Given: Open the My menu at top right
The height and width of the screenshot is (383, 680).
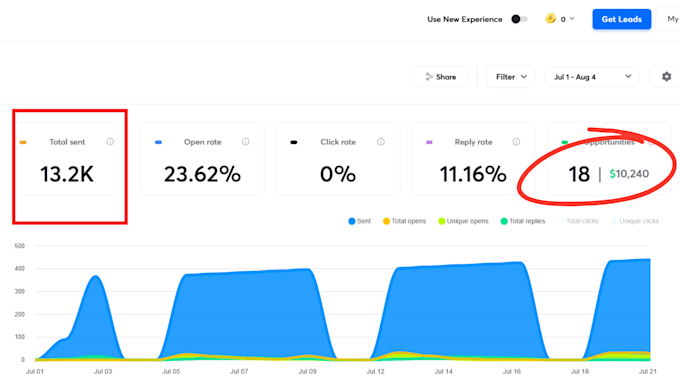Looking at the screenshot, I should coord(670,19).
